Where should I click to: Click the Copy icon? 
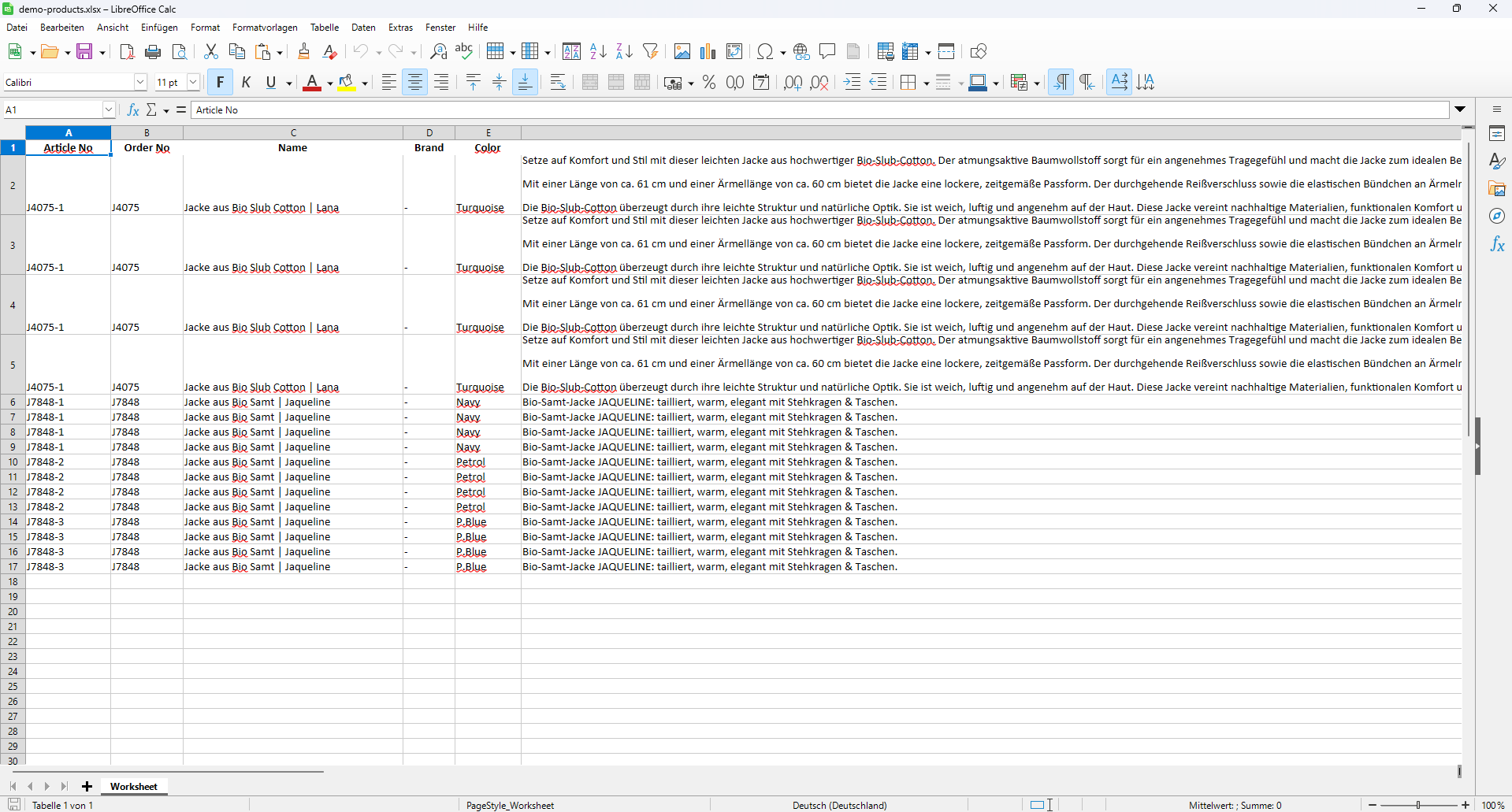[236, 52]
